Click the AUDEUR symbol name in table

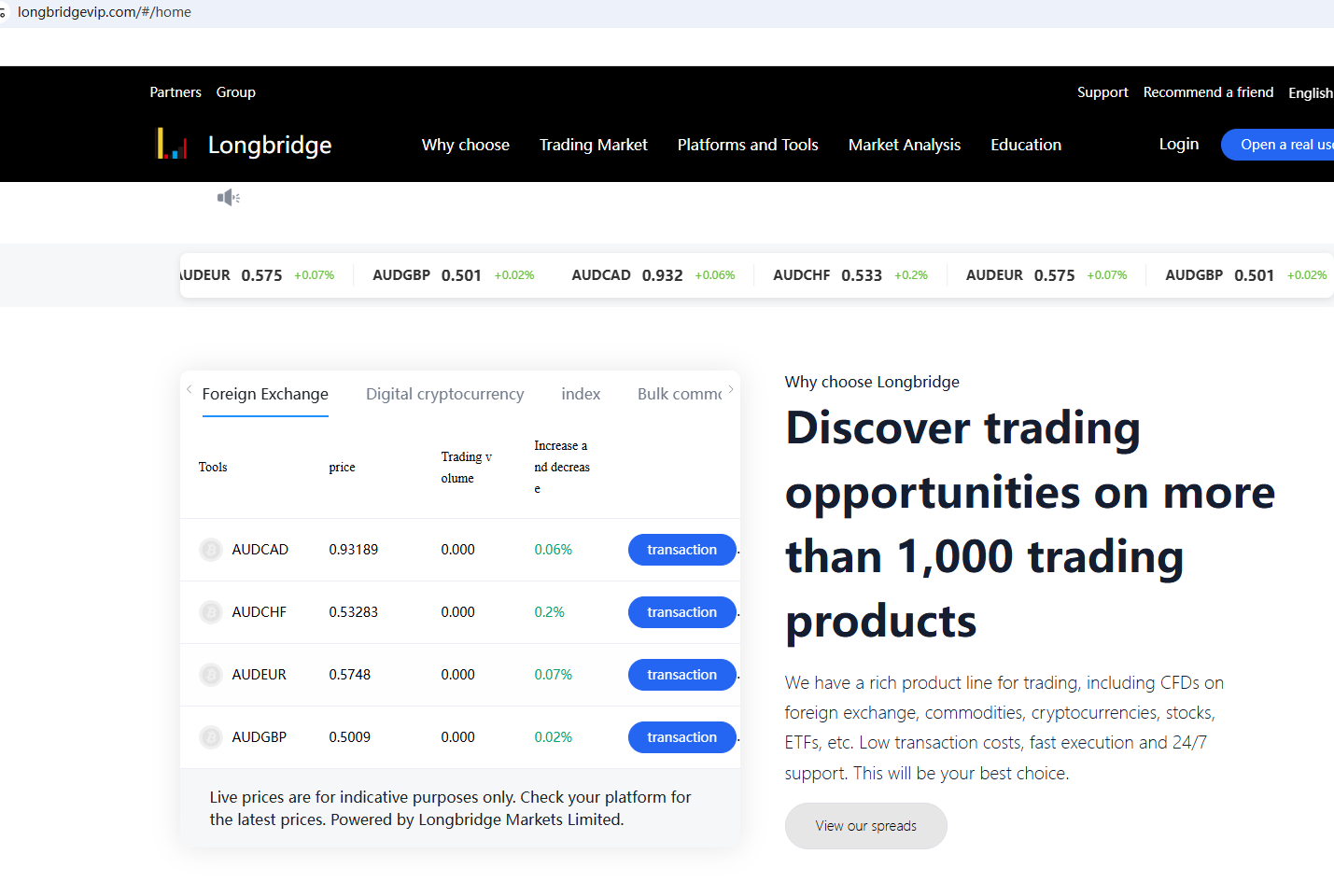click(x=260, y=675)
